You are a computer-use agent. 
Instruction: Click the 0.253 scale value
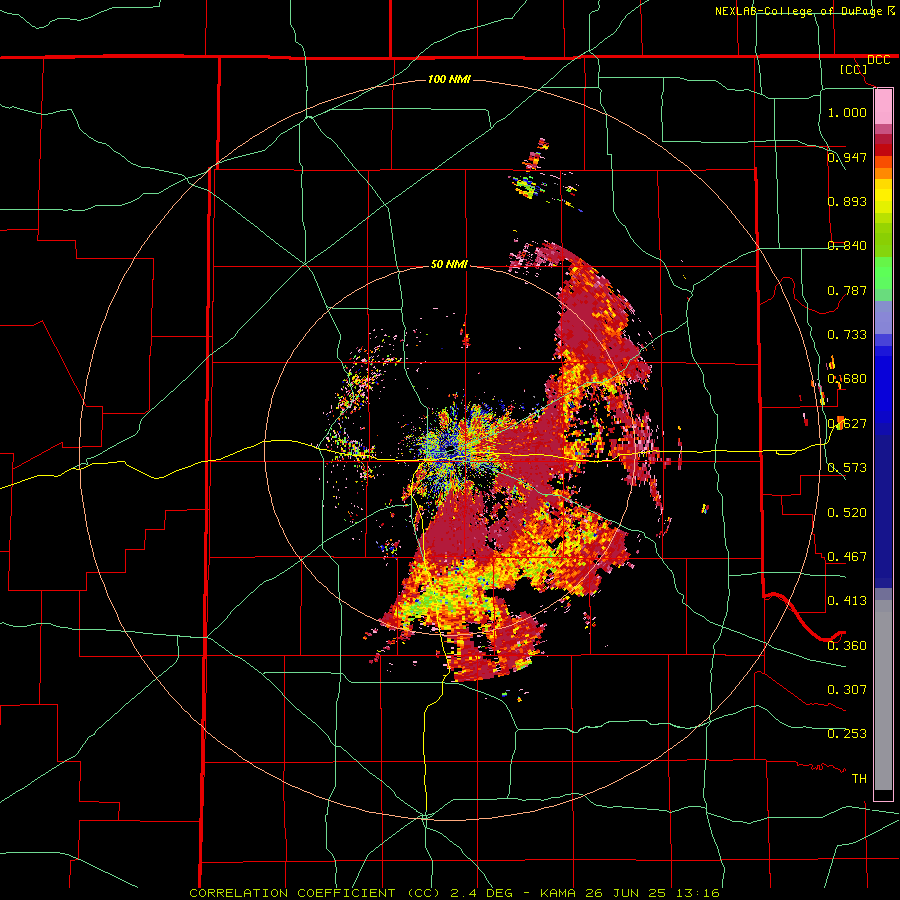(847, 734)
